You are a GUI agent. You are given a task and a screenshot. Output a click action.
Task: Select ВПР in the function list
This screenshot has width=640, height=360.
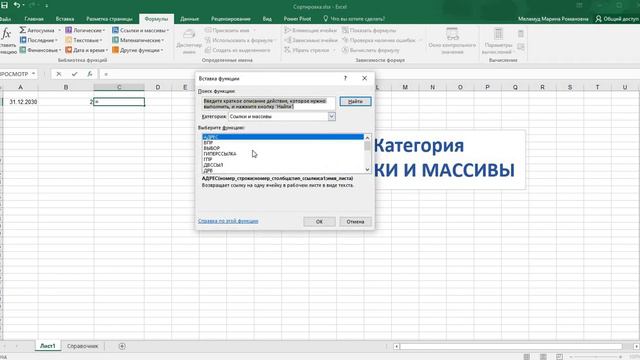tap(282, 142)
